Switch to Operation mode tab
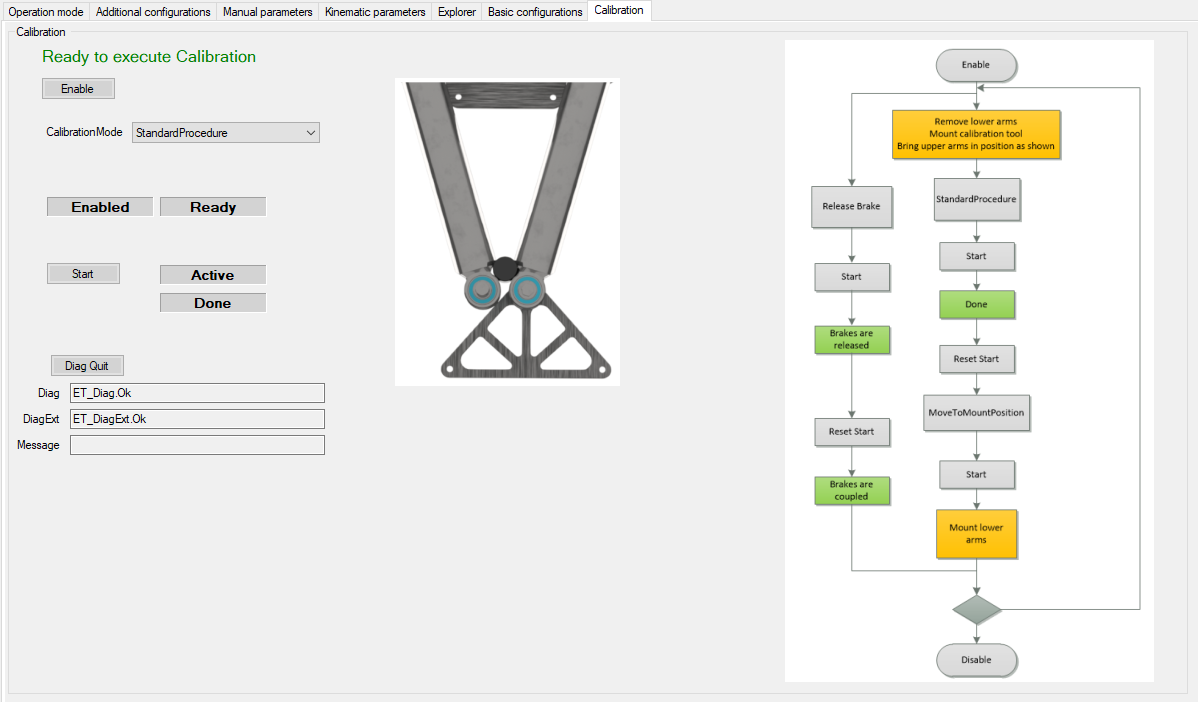Image resolution: width=1198 pixels, height=702 pixels. tap(46, 12)
